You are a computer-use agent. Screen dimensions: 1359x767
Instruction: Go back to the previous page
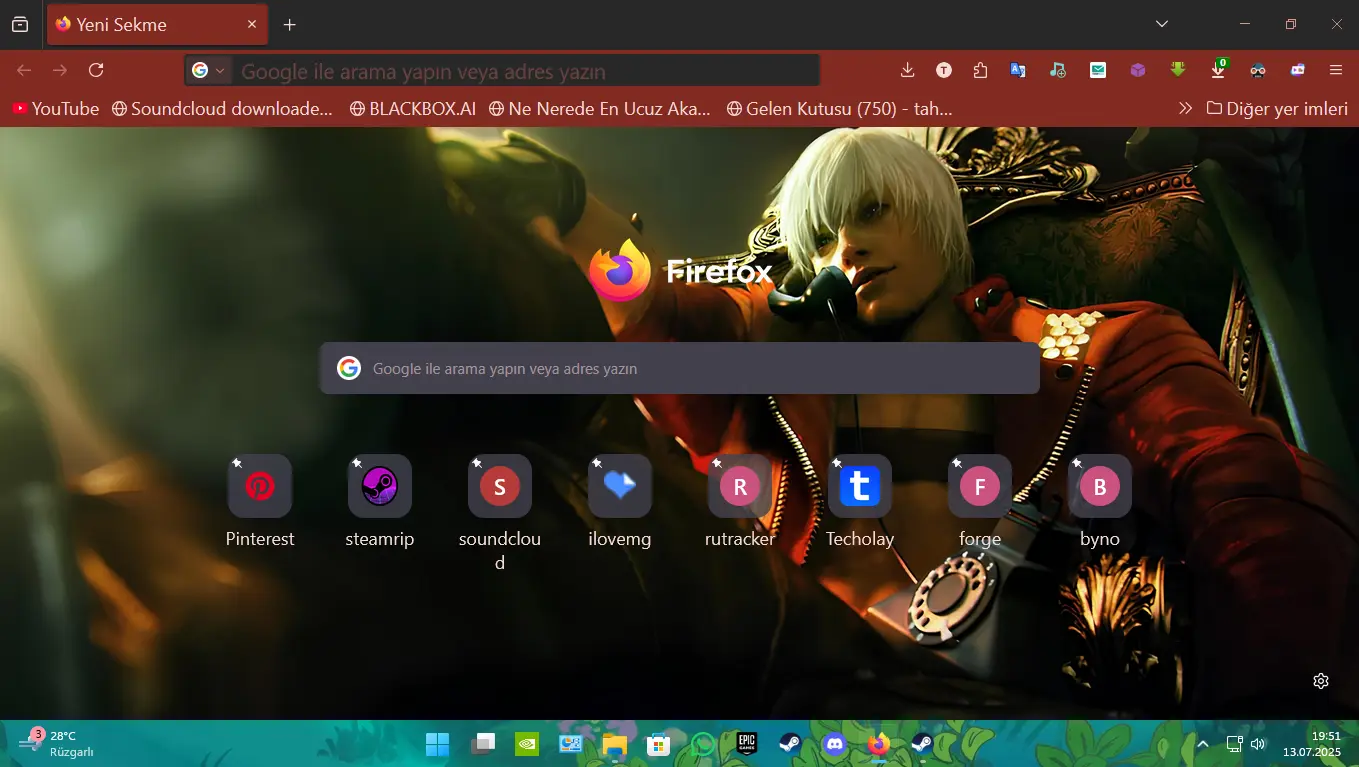coord(24,70)
